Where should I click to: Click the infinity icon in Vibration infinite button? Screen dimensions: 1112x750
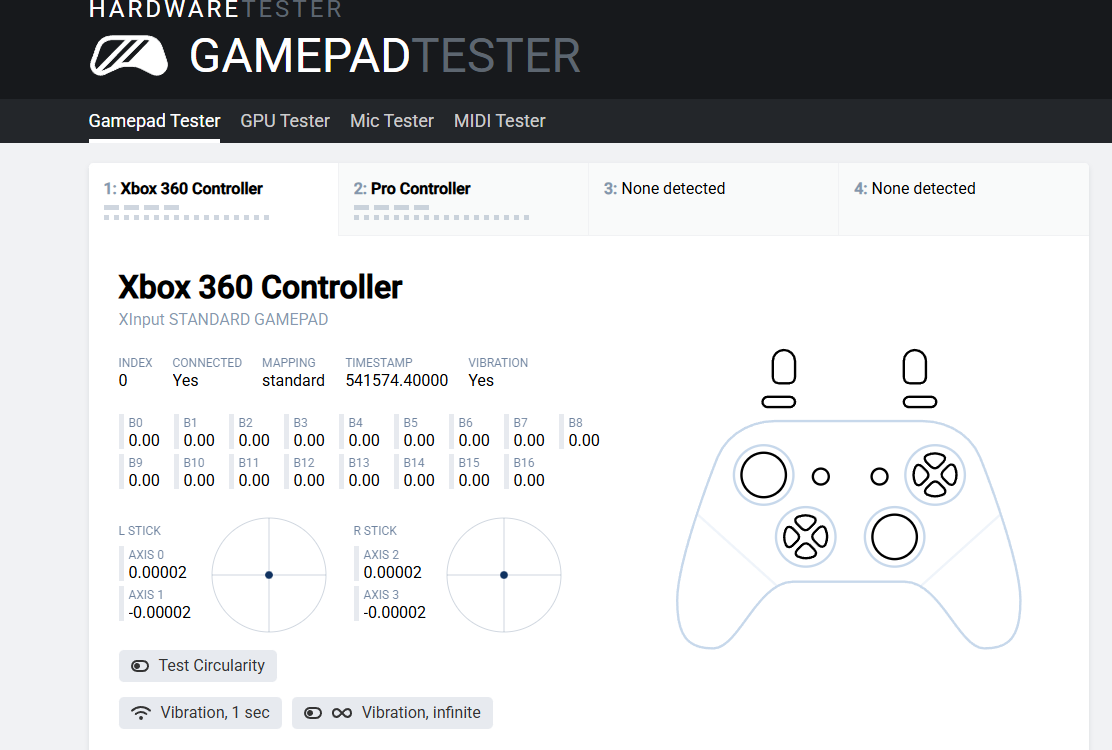pyautogui.click(x=342, y=712)
